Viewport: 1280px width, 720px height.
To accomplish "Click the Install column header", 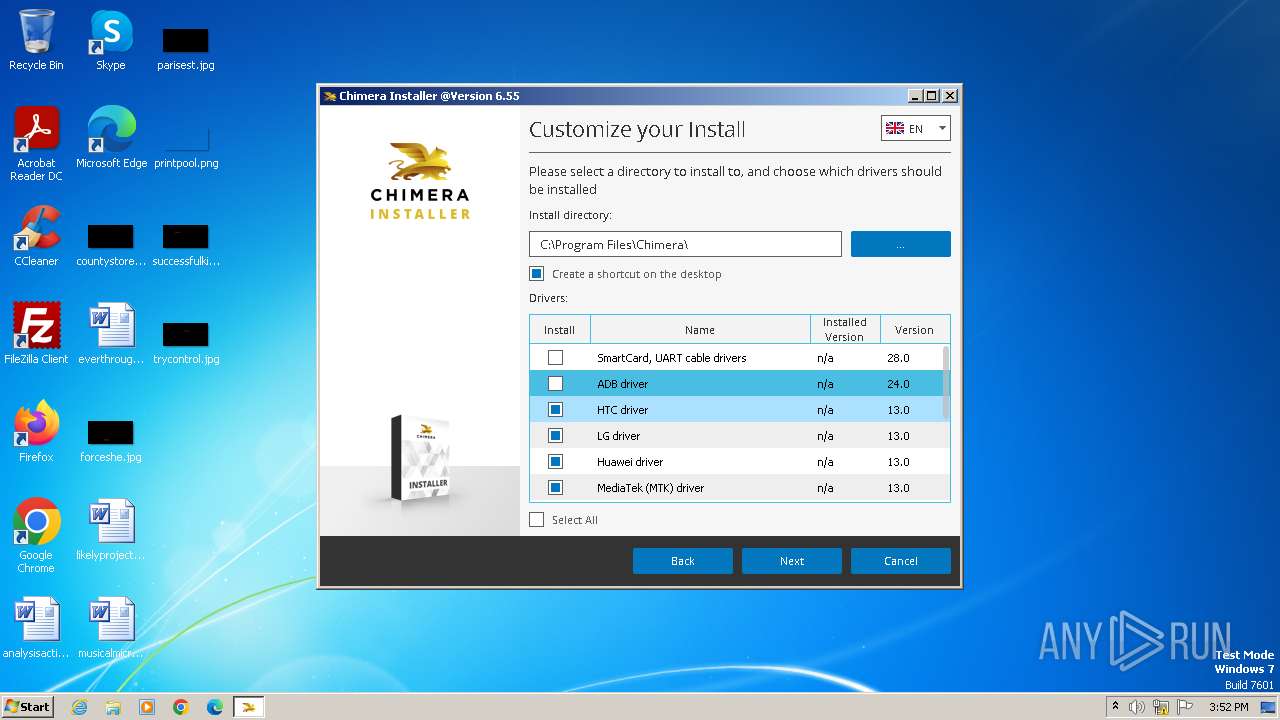I will pos(560,330).
